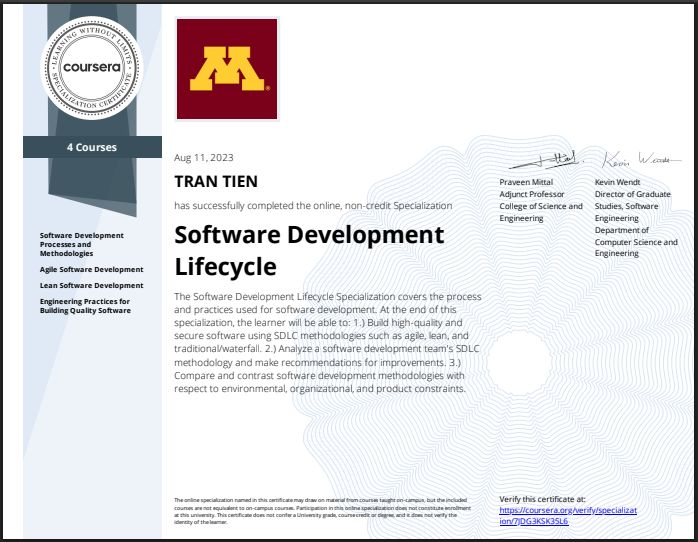Click 'Director of Graduate Studies, Software Engineering' text

(633, 206)
